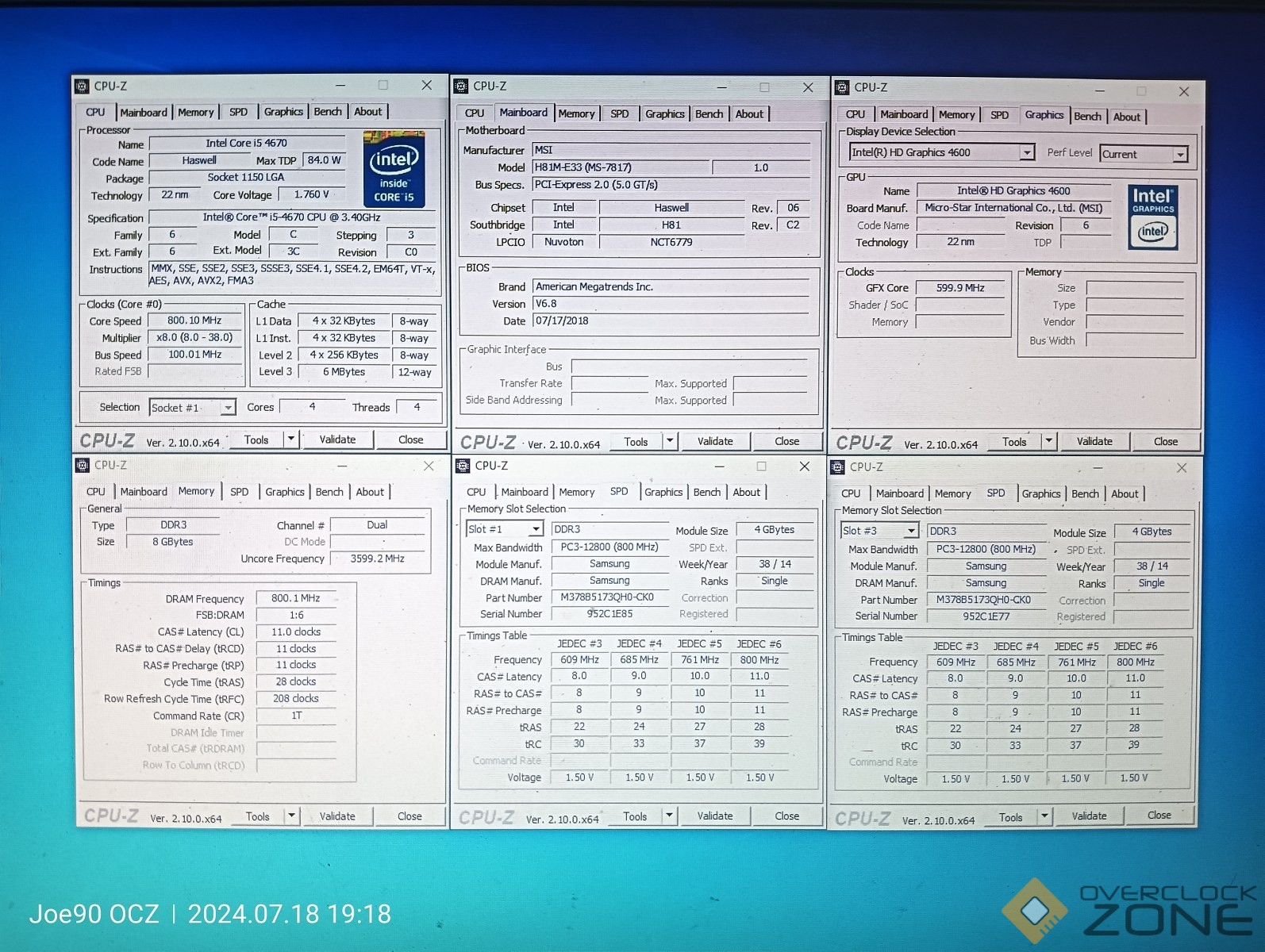1265x952 pixels.
Task: Click the Intel Graphics logo badge
Action: (1152, 217)
